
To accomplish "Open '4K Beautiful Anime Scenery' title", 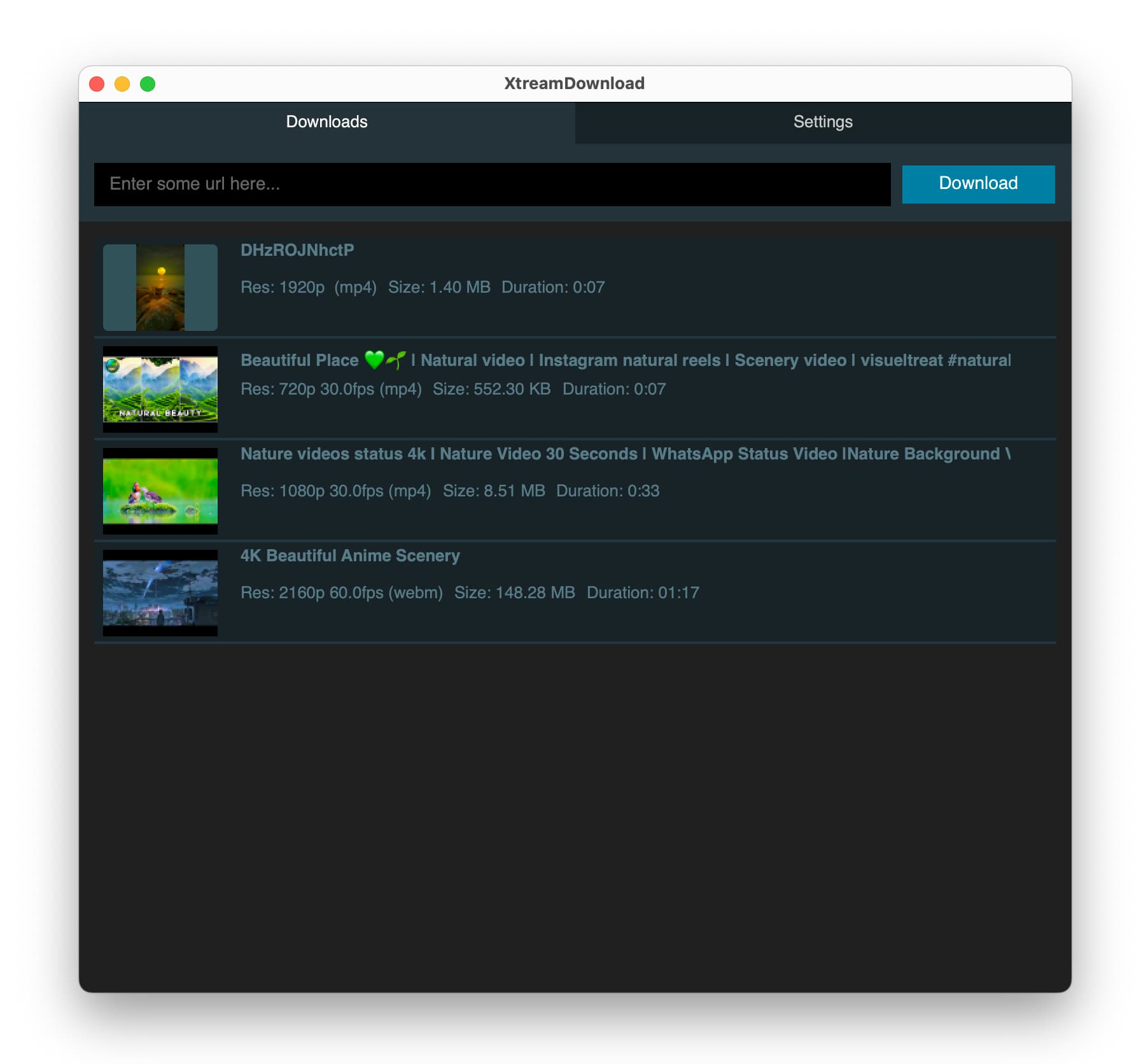I will pos(350,556).
